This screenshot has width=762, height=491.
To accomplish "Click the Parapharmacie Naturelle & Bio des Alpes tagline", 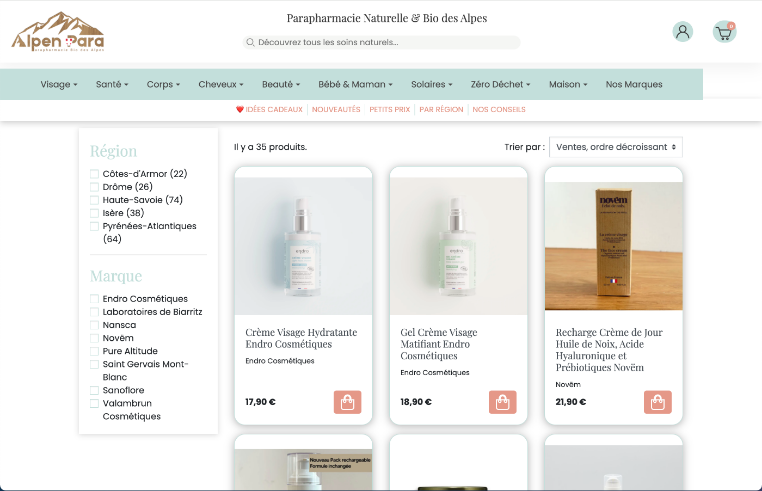I will 387,18.
